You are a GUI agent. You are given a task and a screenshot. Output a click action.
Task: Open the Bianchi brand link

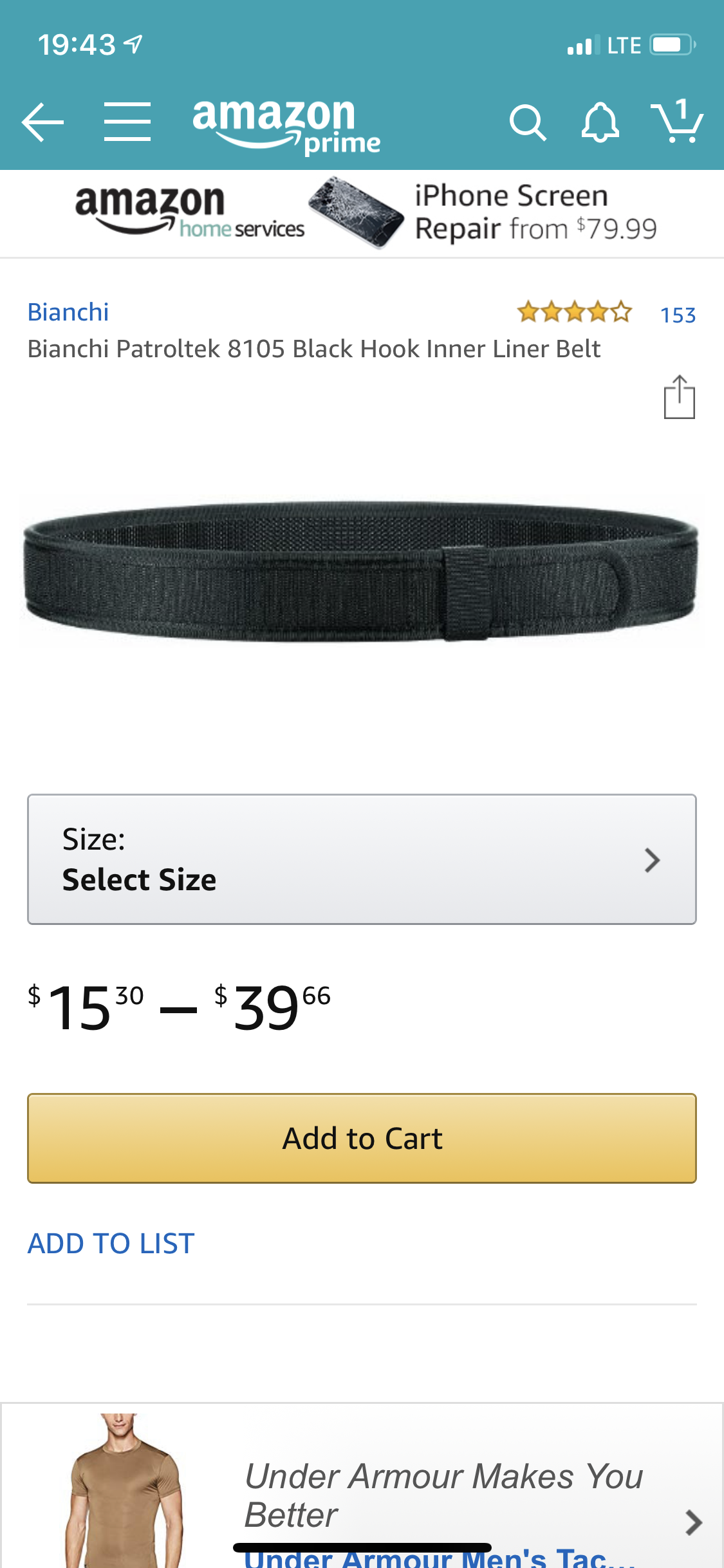coord(68,312)
